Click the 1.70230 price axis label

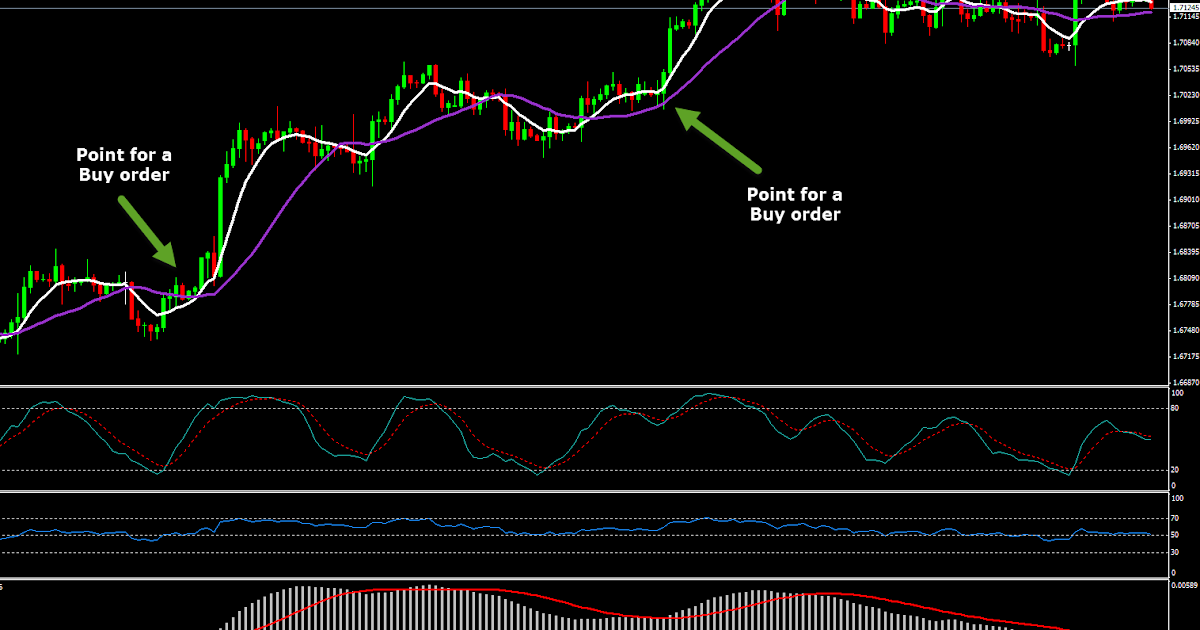click(1186, 95)
